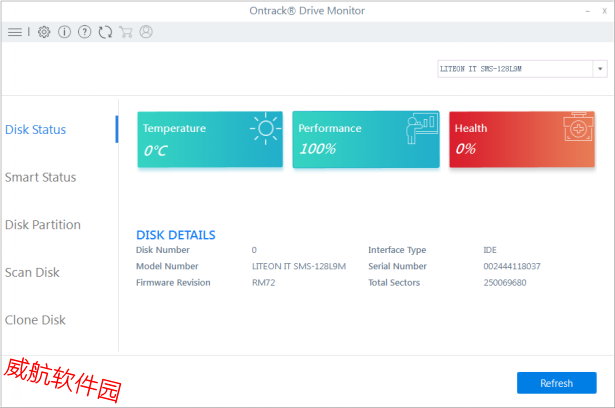Image resolution: width=615 pixels, height=408 pixels.
Task: Go to Disk Partition section
Action: click(43, 225)
